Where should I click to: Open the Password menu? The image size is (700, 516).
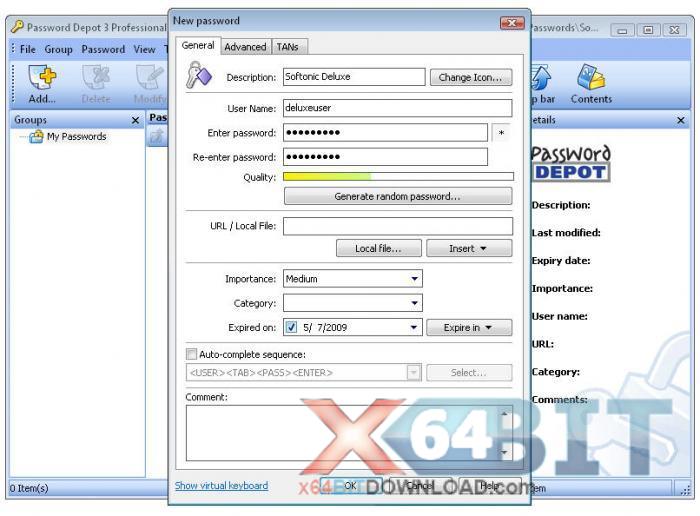(x=103, y=50)
